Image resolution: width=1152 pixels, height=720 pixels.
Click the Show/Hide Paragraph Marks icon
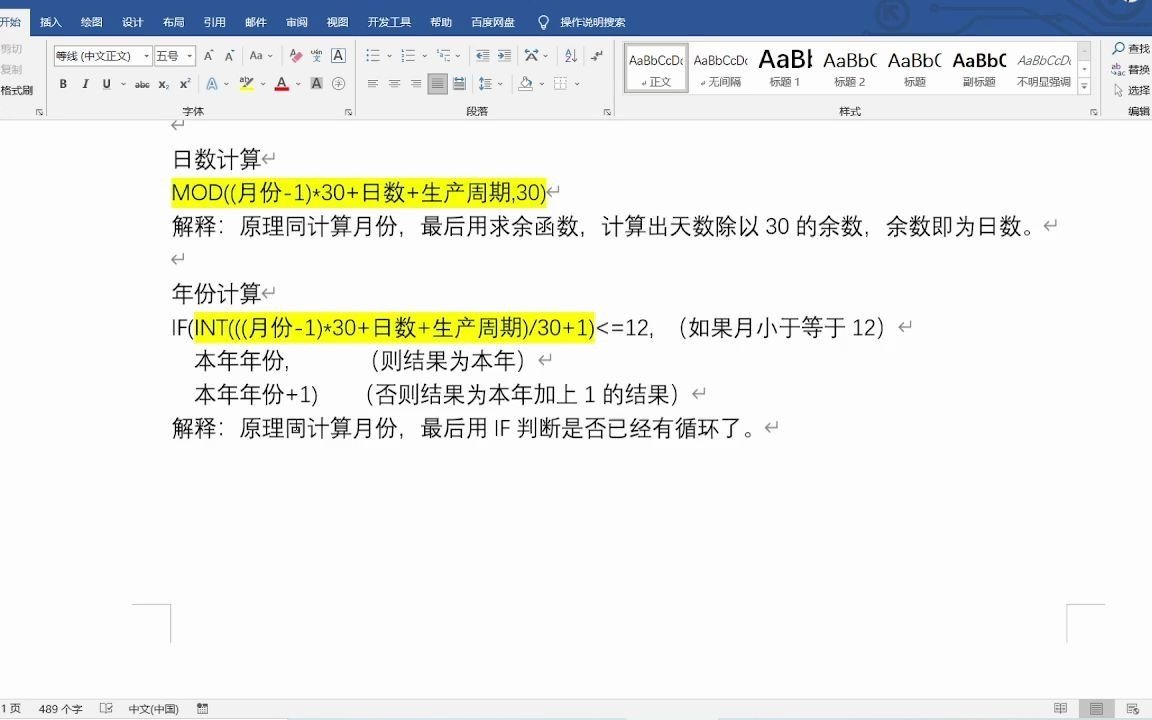pos(597,56)
